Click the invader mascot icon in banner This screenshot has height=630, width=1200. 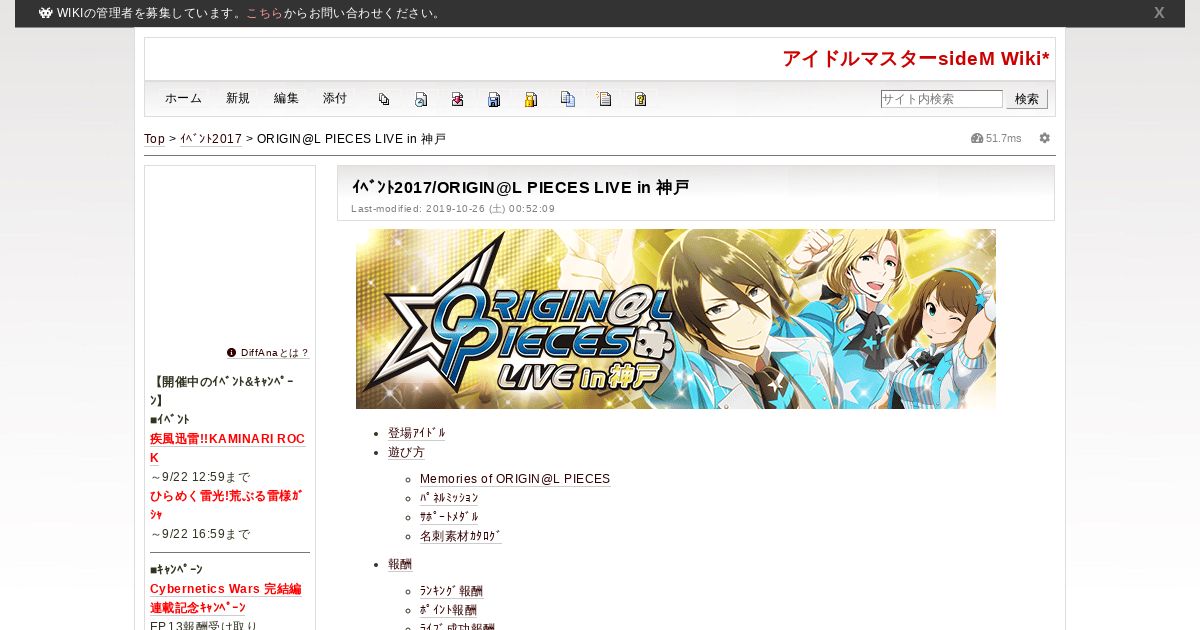(x=46, y=13)
